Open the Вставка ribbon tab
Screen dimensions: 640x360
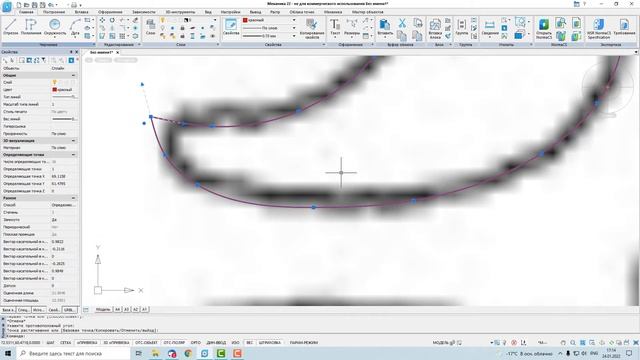click(x=81, y=12)
